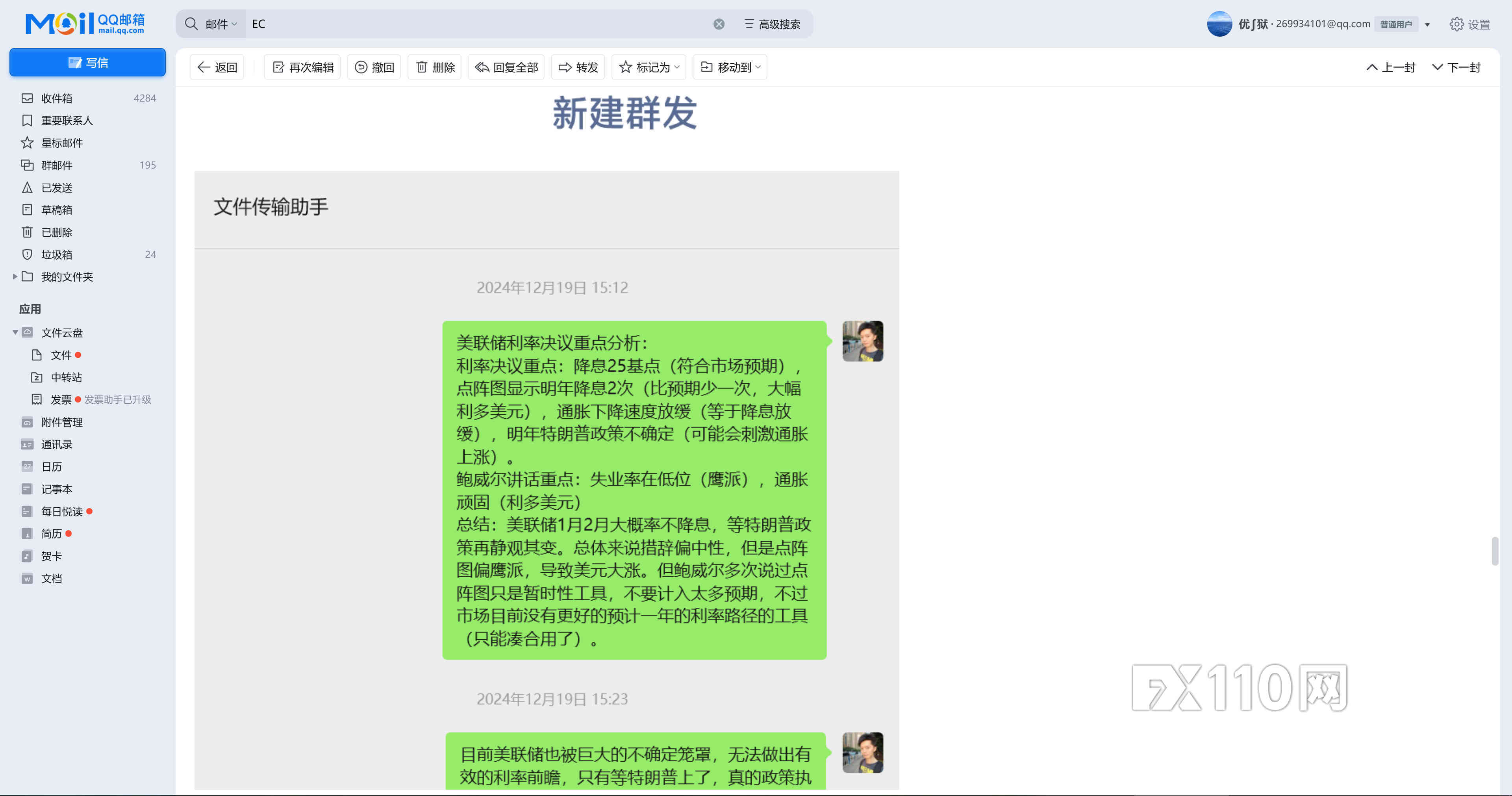
Task: Click the sender avatar beside the 15:12 message
Action: tap(862, 341)
